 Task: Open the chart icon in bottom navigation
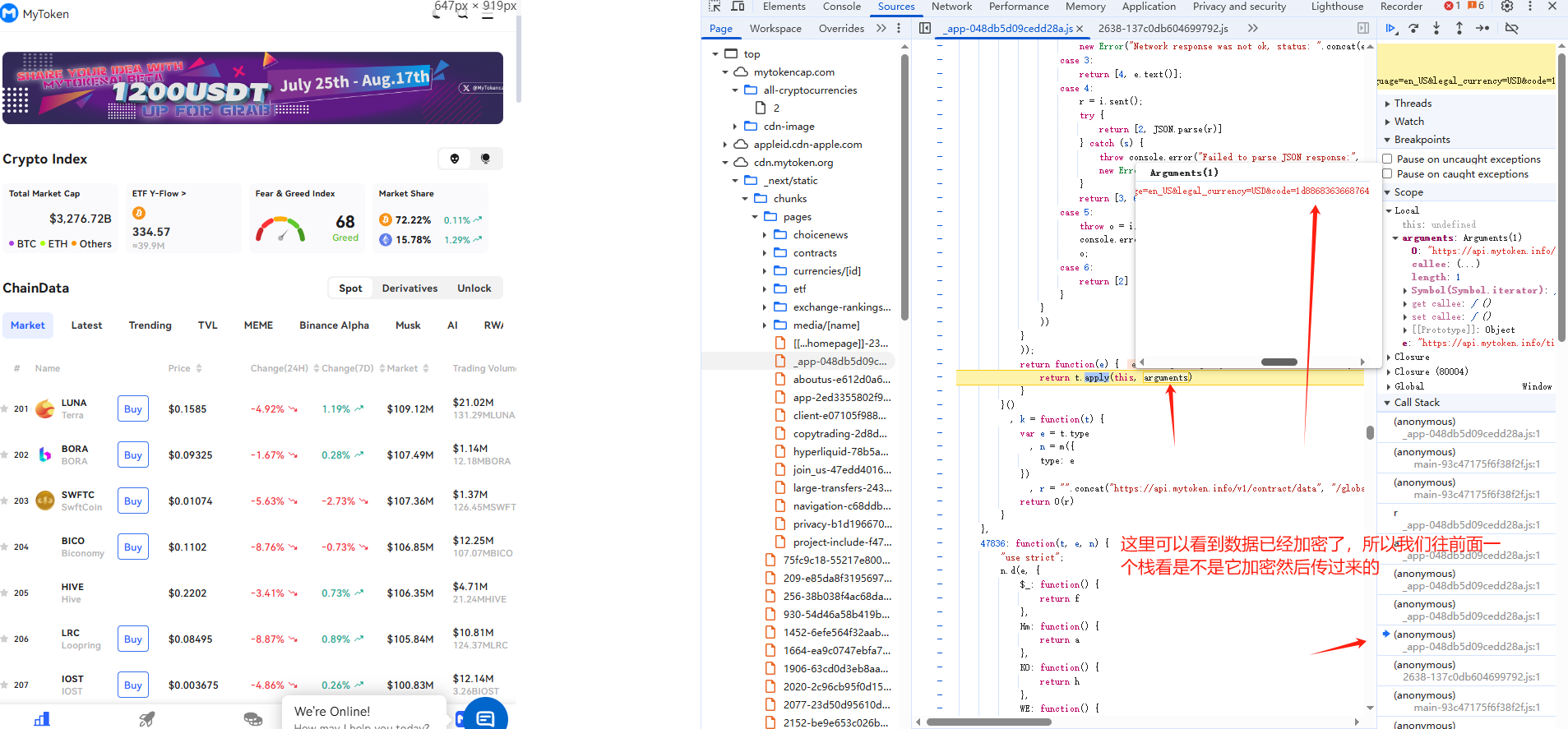(x=42, y=719)
